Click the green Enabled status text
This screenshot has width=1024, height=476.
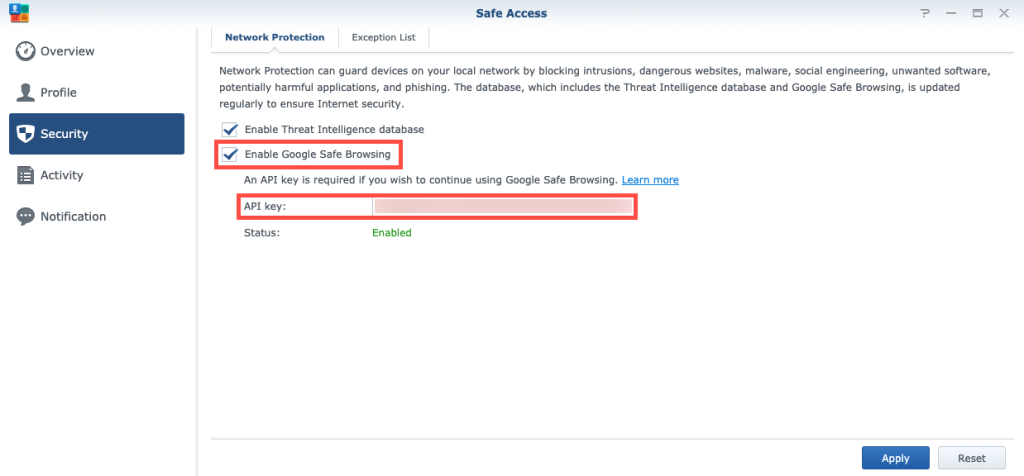click(392, 232)
